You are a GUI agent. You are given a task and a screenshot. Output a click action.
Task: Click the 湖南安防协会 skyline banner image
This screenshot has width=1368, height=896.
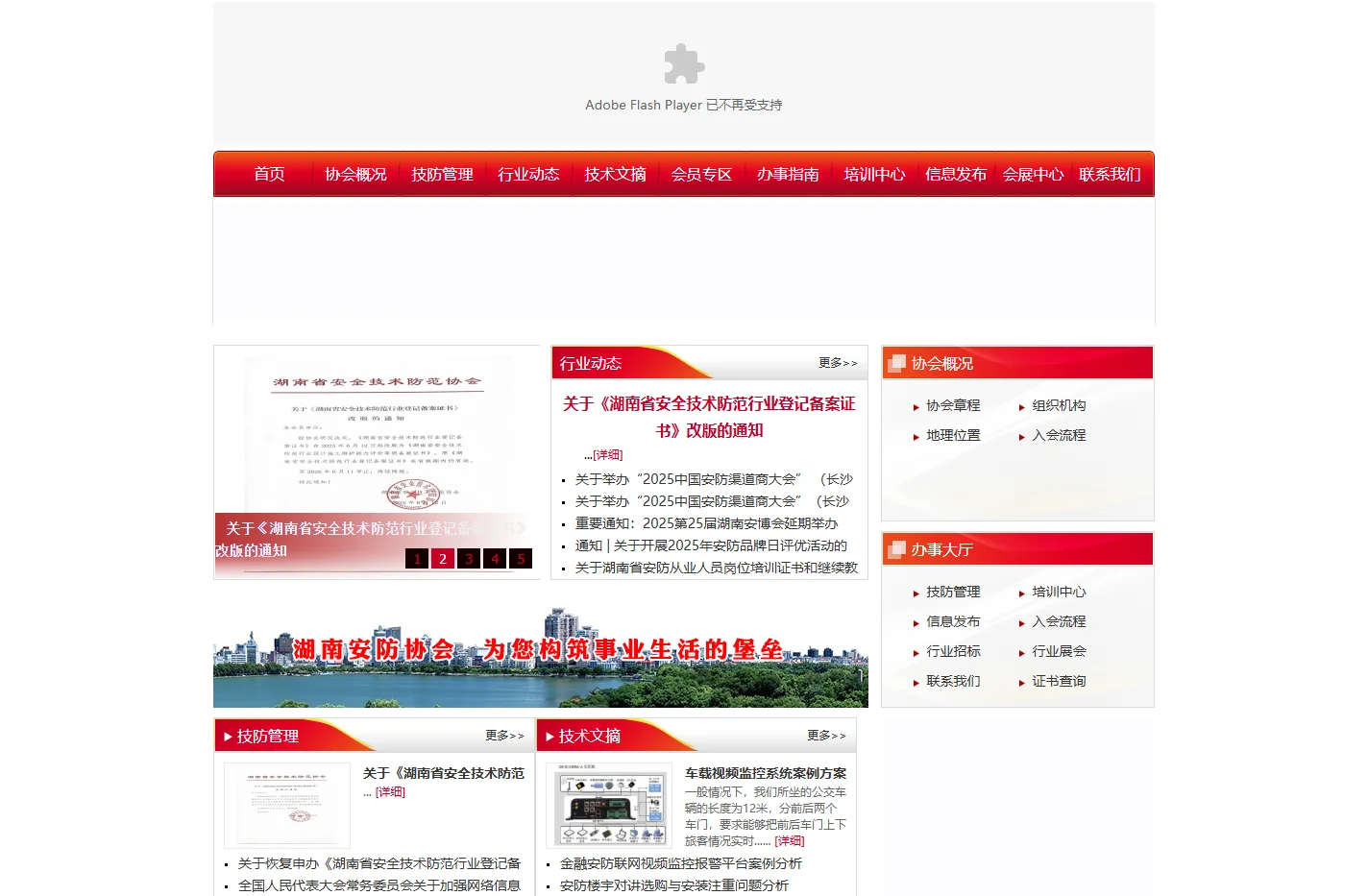pyautogui.click(x=541, y=657)
